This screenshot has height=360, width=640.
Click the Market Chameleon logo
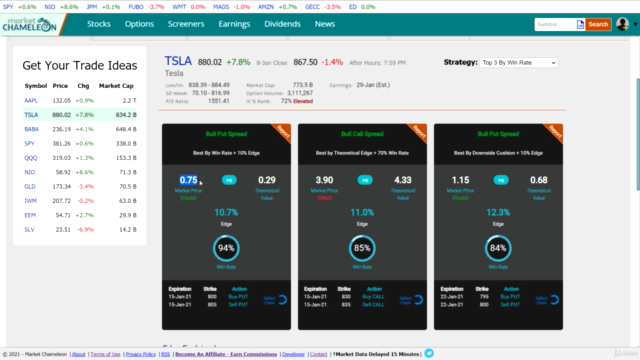coord(29,25)
